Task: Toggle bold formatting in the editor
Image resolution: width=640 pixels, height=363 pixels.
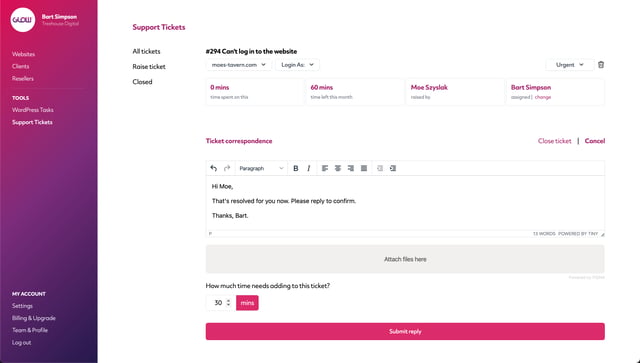Action: (x=296, y=168)
